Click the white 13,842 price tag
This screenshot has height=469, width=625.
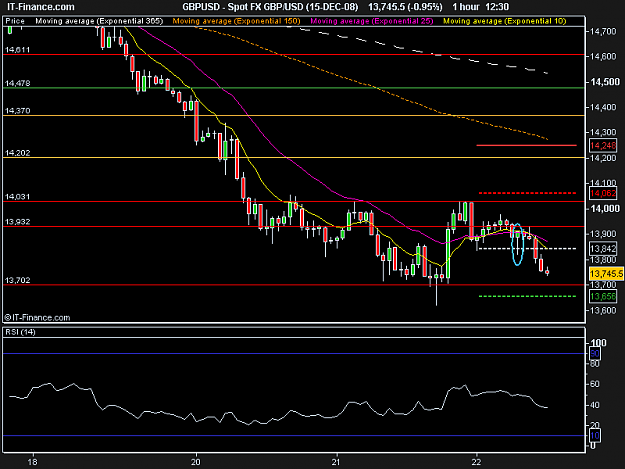pos(603,249)
